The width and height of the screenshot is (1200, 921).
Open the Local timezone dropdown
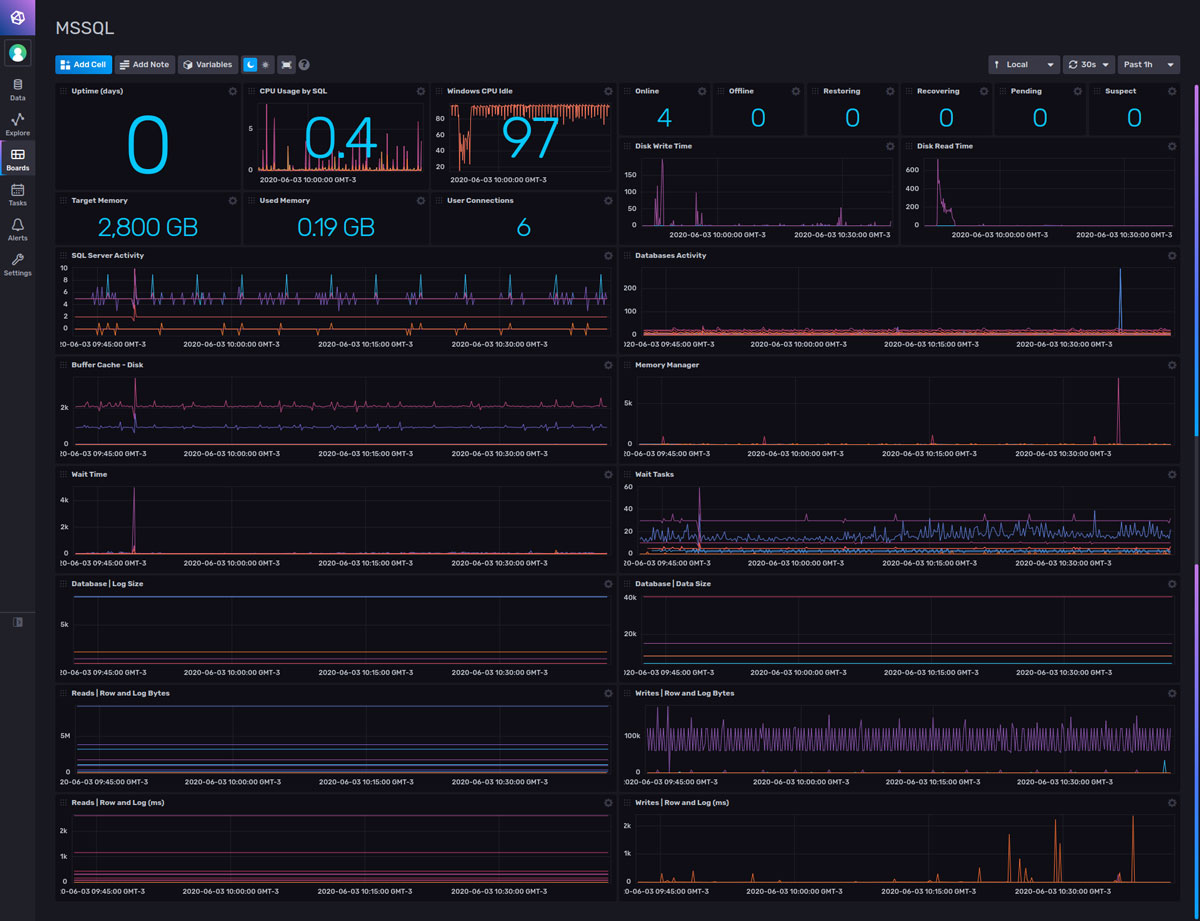[x=1024, y=65]
